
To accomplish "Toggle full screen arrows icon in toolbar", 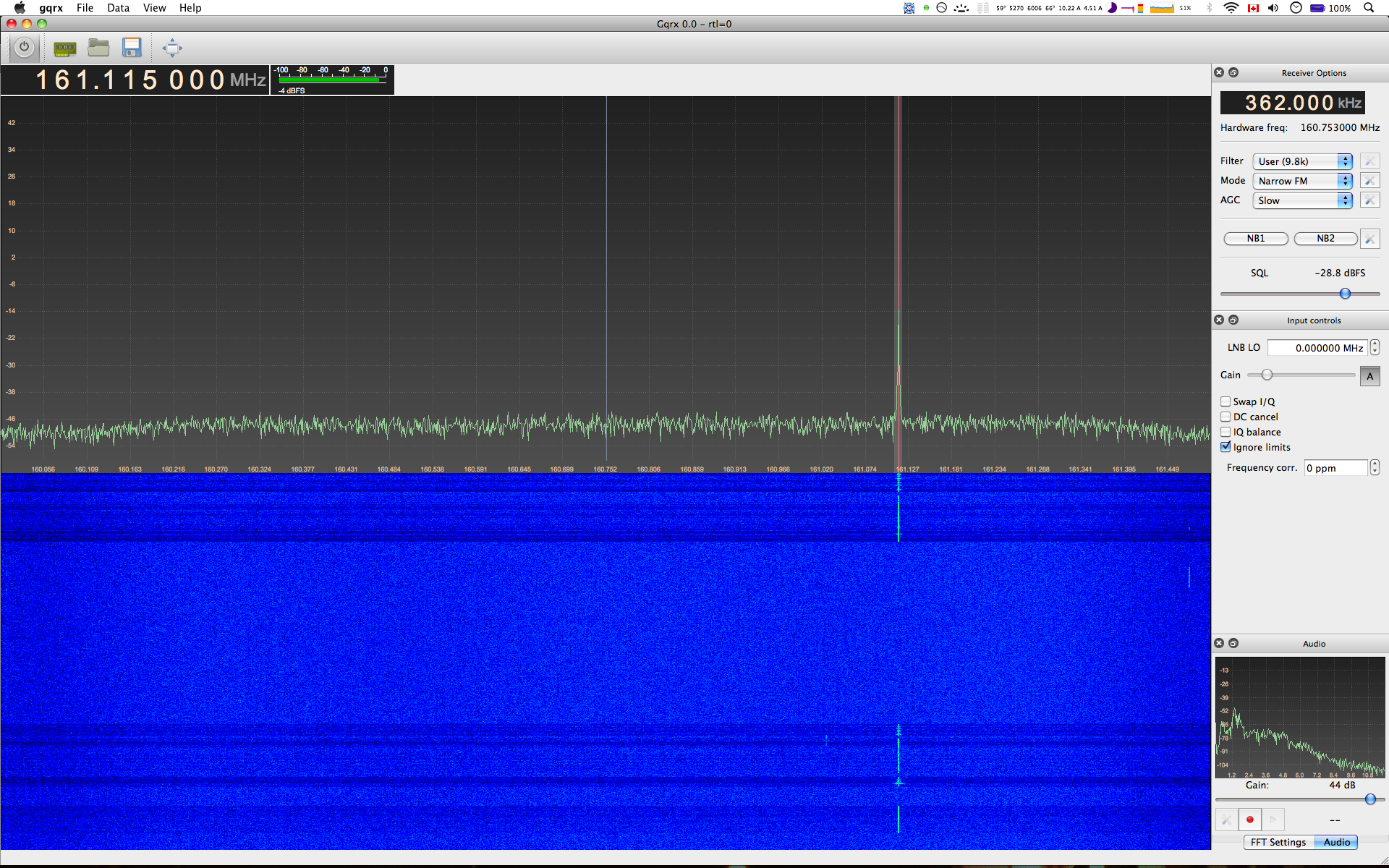I will coord(172,48).
